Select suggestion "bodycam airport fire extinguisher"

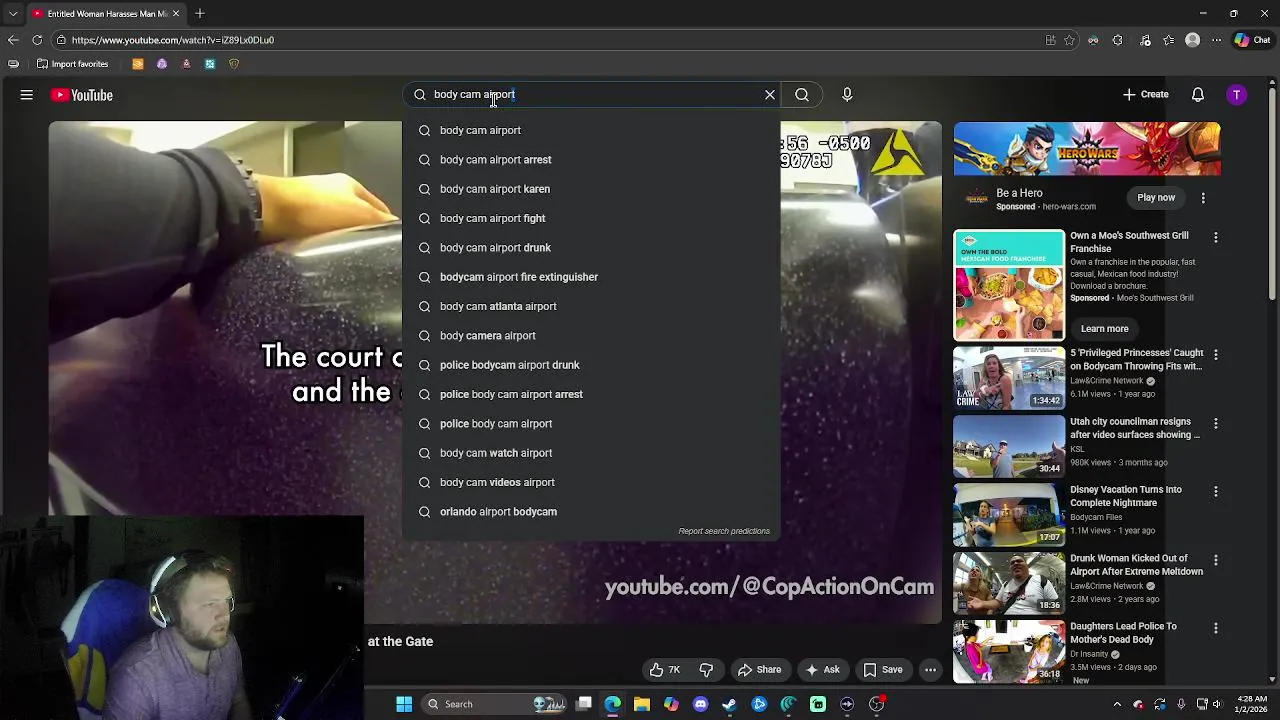[x=591, y=277]
